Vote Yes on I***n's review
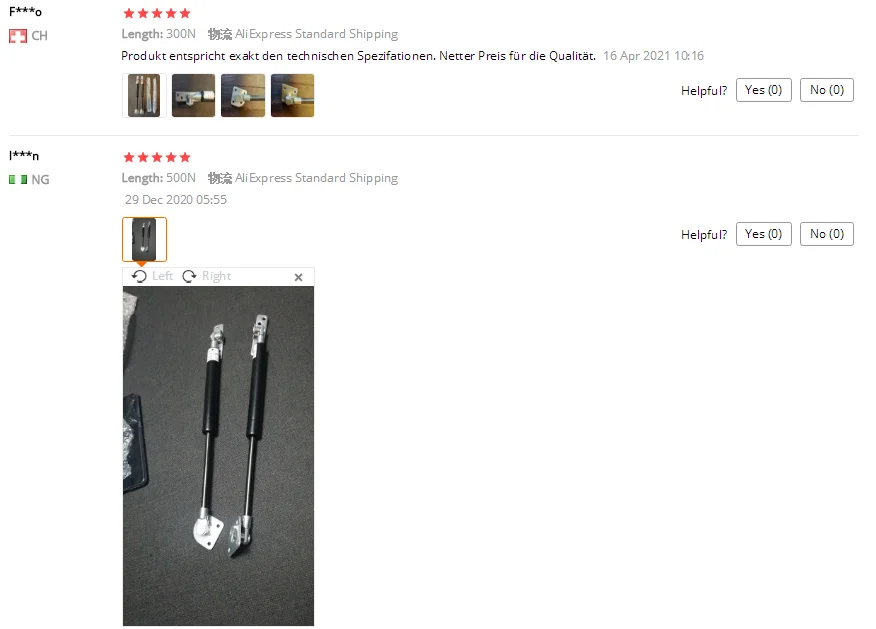This screenshot has width=876, height=629. pos(764,234)
